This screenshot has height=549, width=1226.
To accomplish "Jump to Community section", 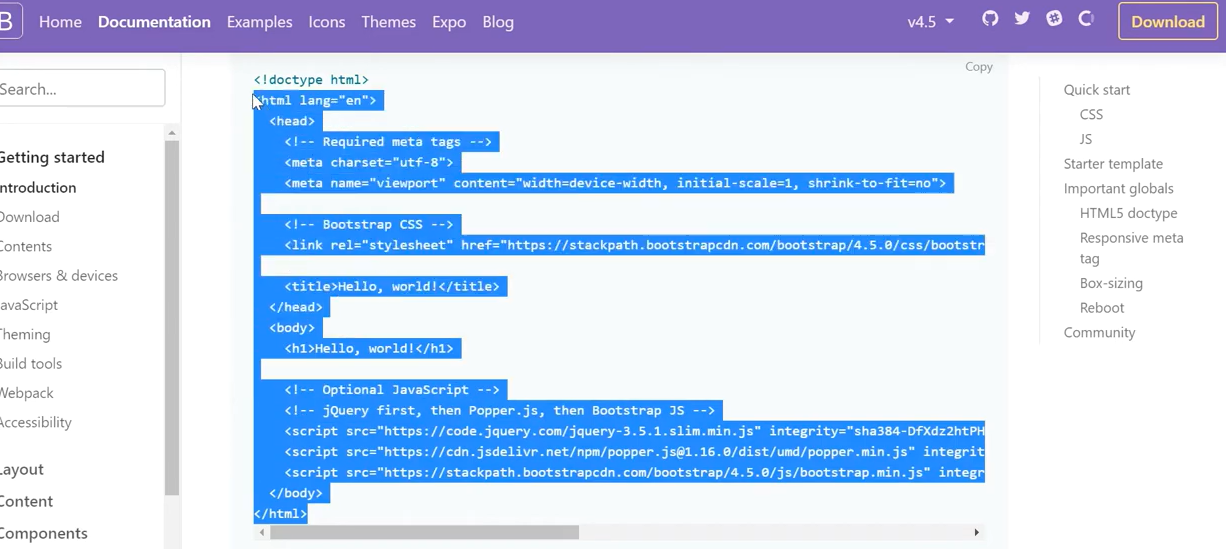I will click(x=1099, y=332).
